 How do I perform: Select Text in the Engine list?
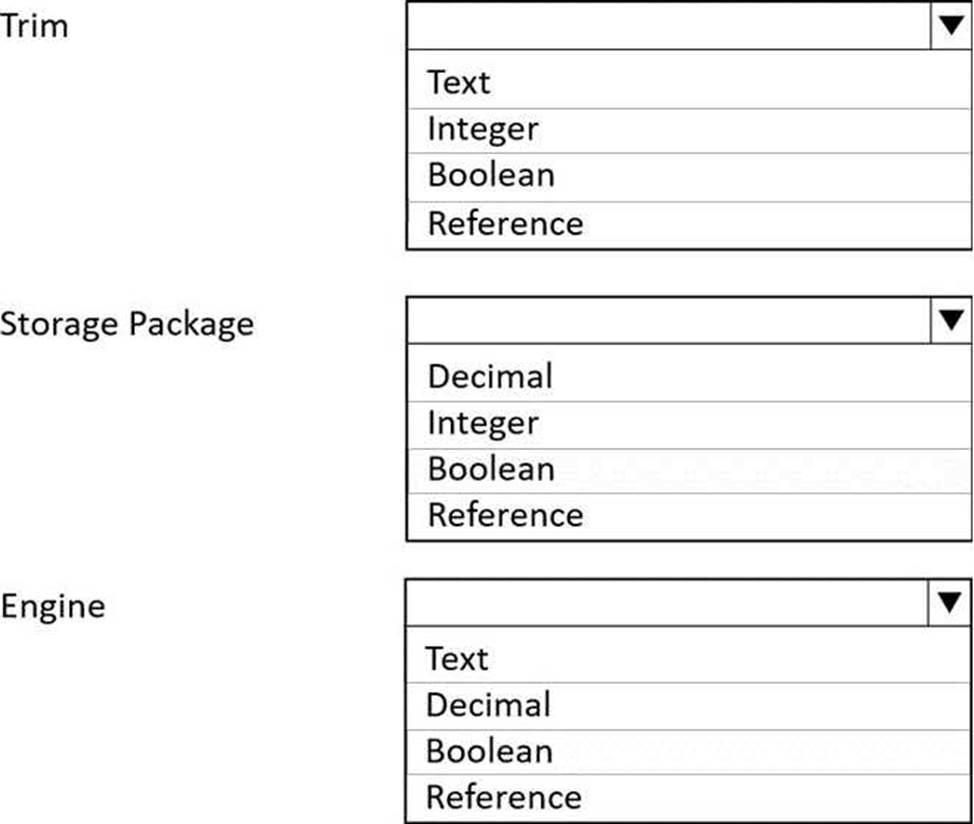coord(688,659)
